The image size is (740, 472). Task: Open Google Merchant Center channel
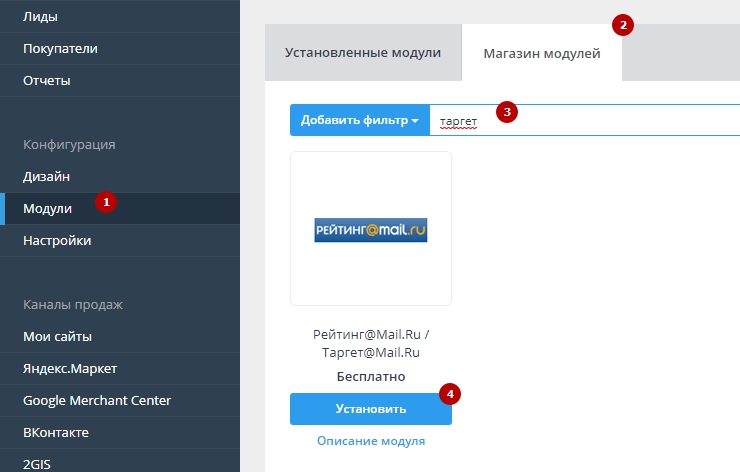point(97,400)
